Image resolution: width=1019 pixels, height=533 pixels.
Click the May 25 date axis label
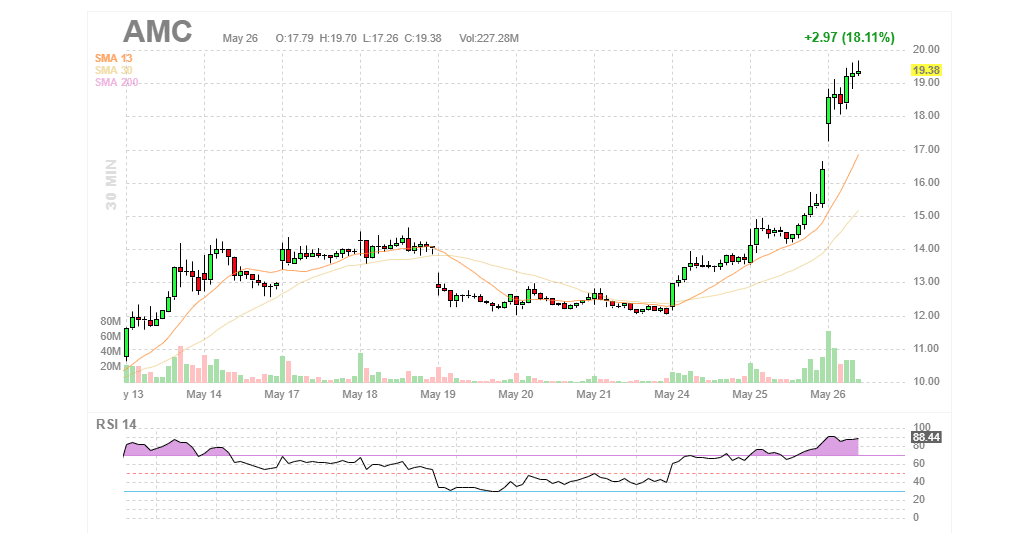point(750,395)
